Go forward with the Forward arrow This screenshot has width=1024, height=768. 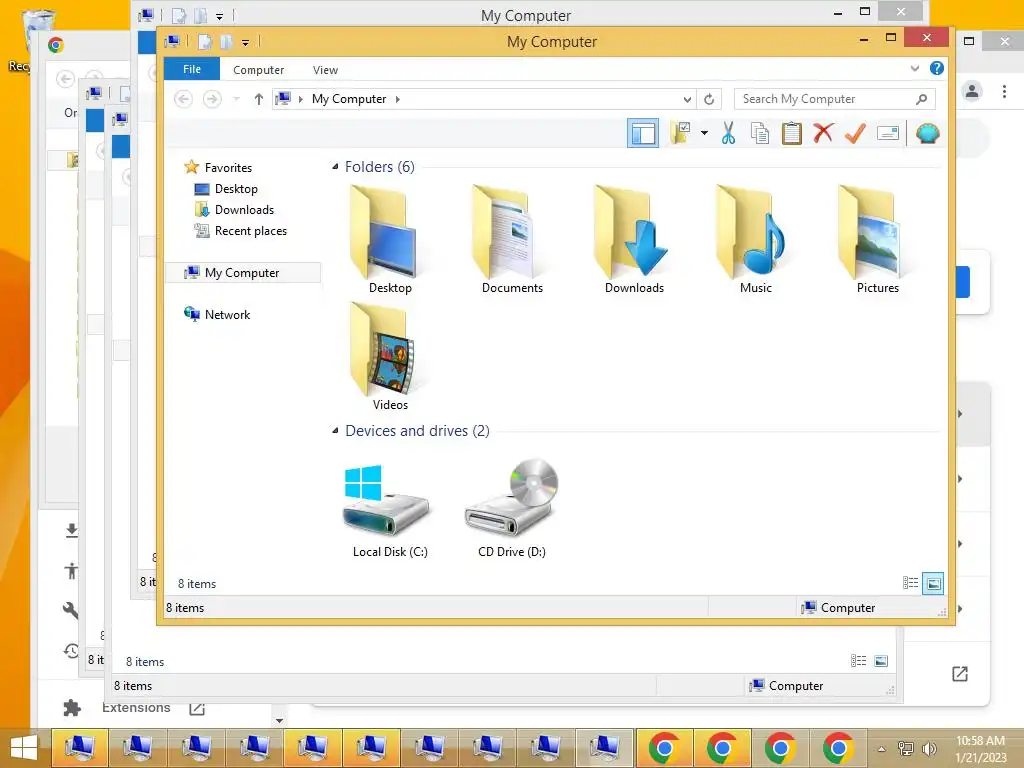(x=212, y=99)
